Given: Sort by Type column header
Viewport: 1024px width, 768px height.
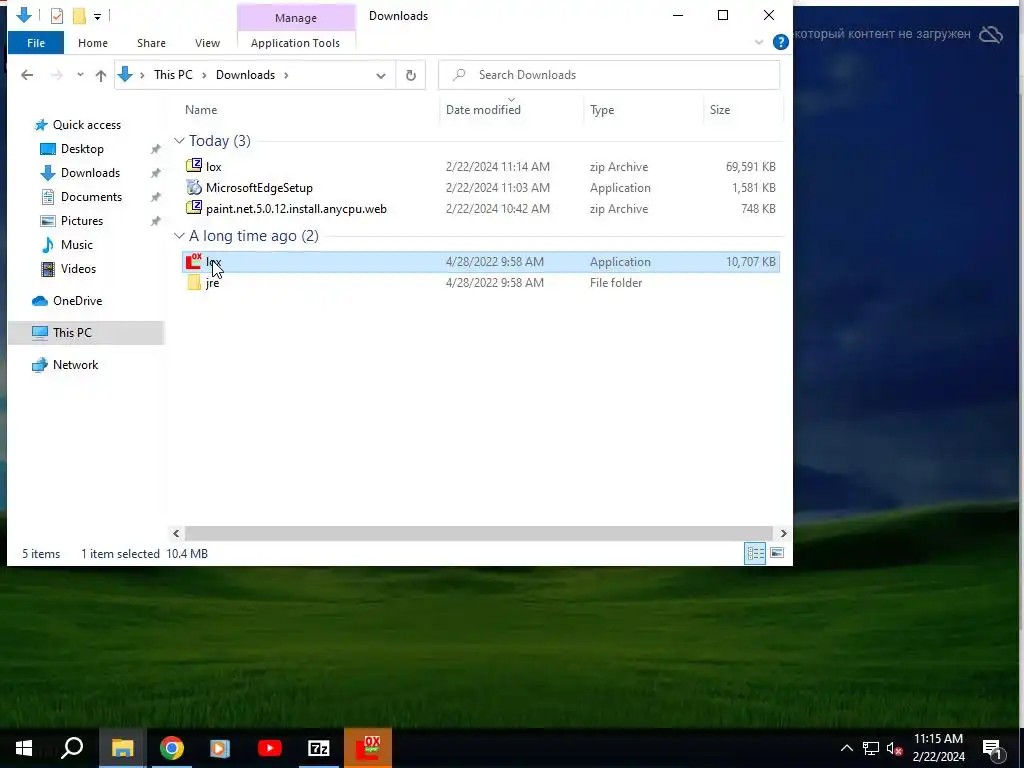Looking at the screenshot, I should (601, 110).
